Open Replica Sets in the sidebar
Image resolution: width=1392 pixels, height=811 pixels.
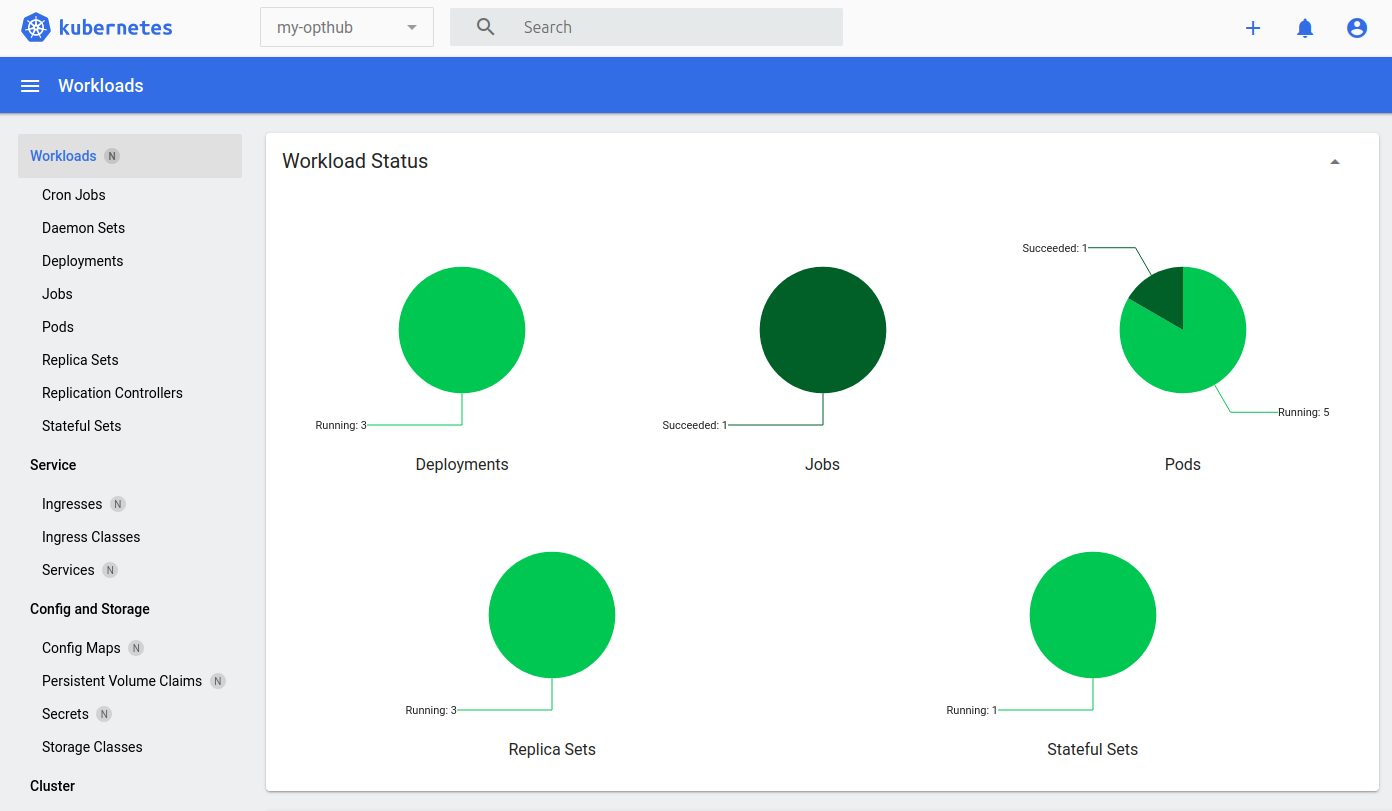point(80,360)
